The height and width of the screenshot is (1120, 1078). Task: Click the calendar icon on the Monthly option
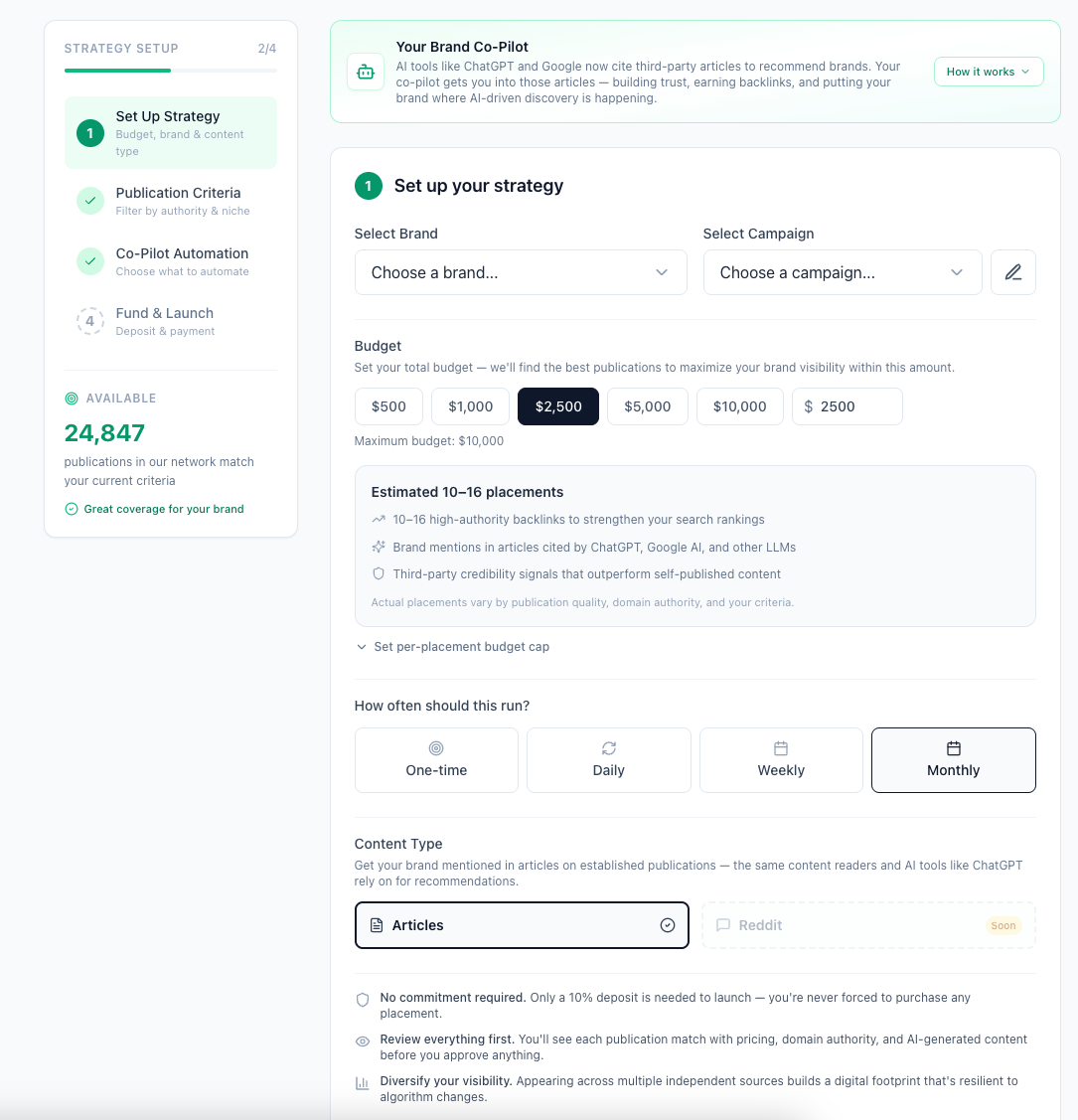click(953, 747)
